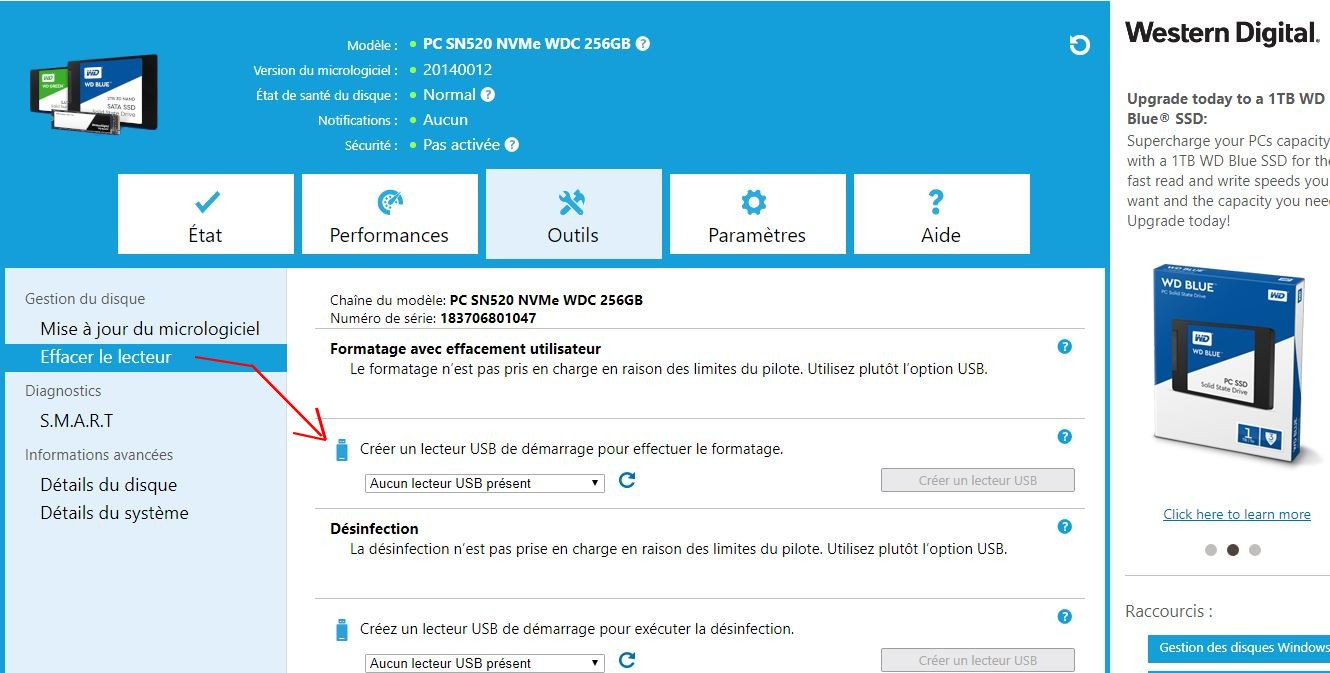Screen dimensions: 1330x673
Task: Click the tools icon of Outils tab
Action: [572, 203]
